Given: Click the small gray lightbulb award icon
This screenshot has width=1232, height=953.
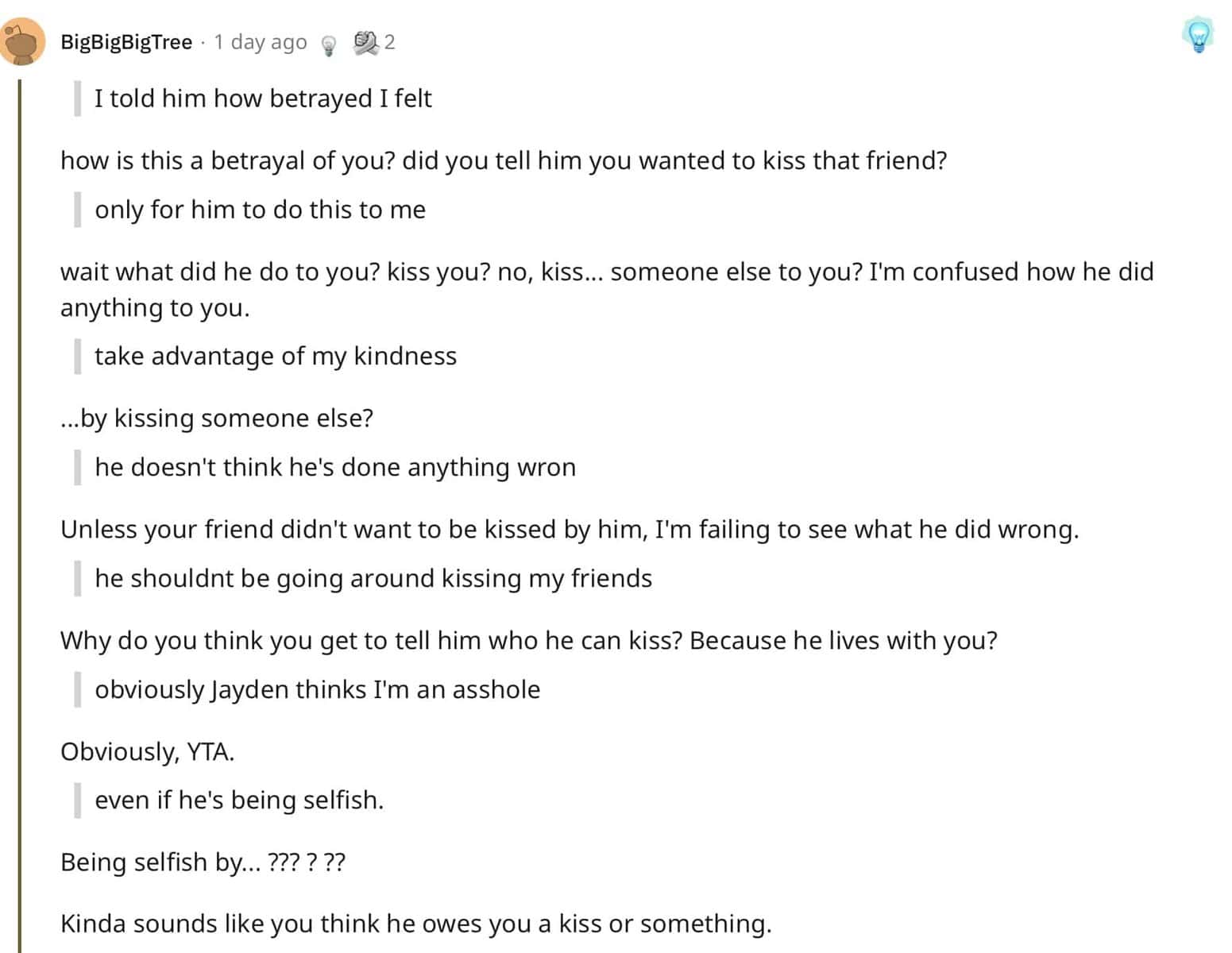Looking at the screenshot, I should 328,45.
